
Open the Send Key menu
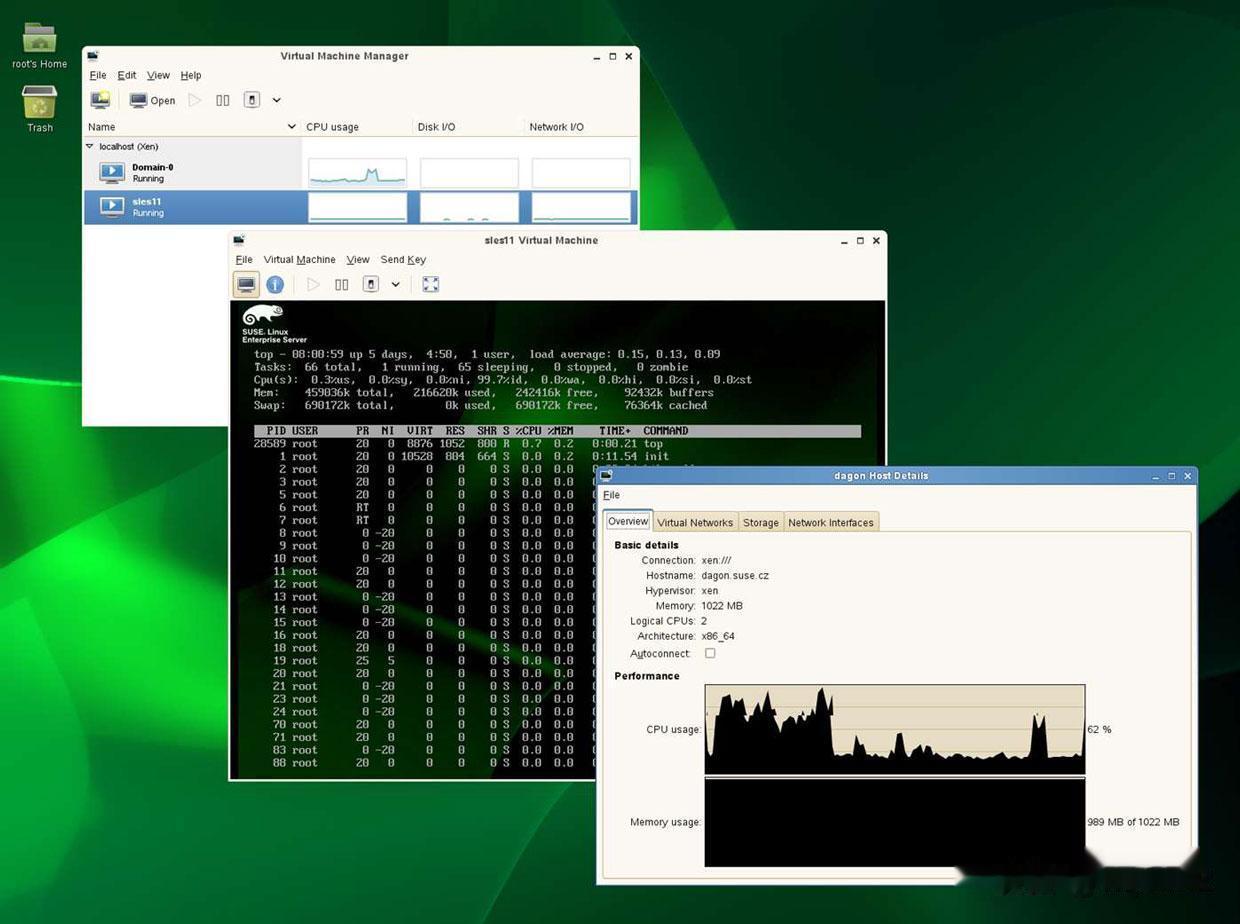click(403, 259)
